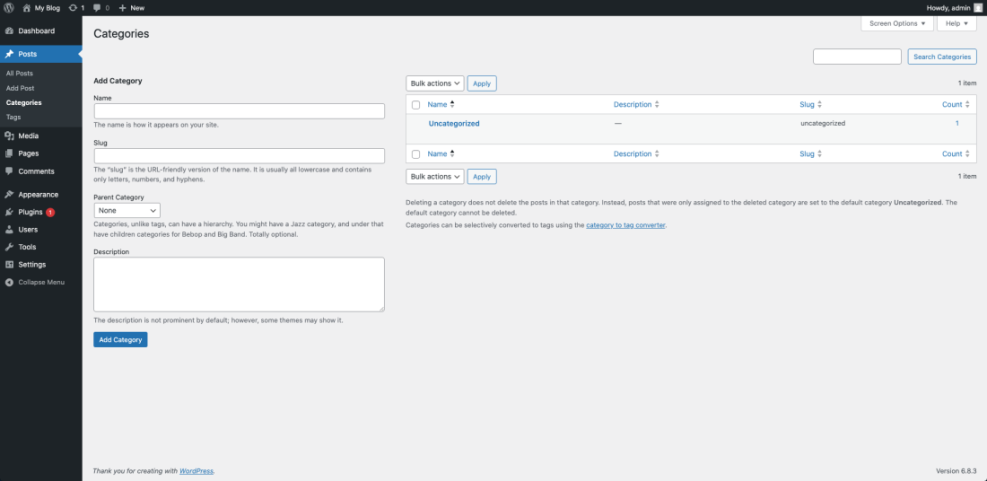
Task: Click count 1 for Uncategorized
Action: (957, 123)
